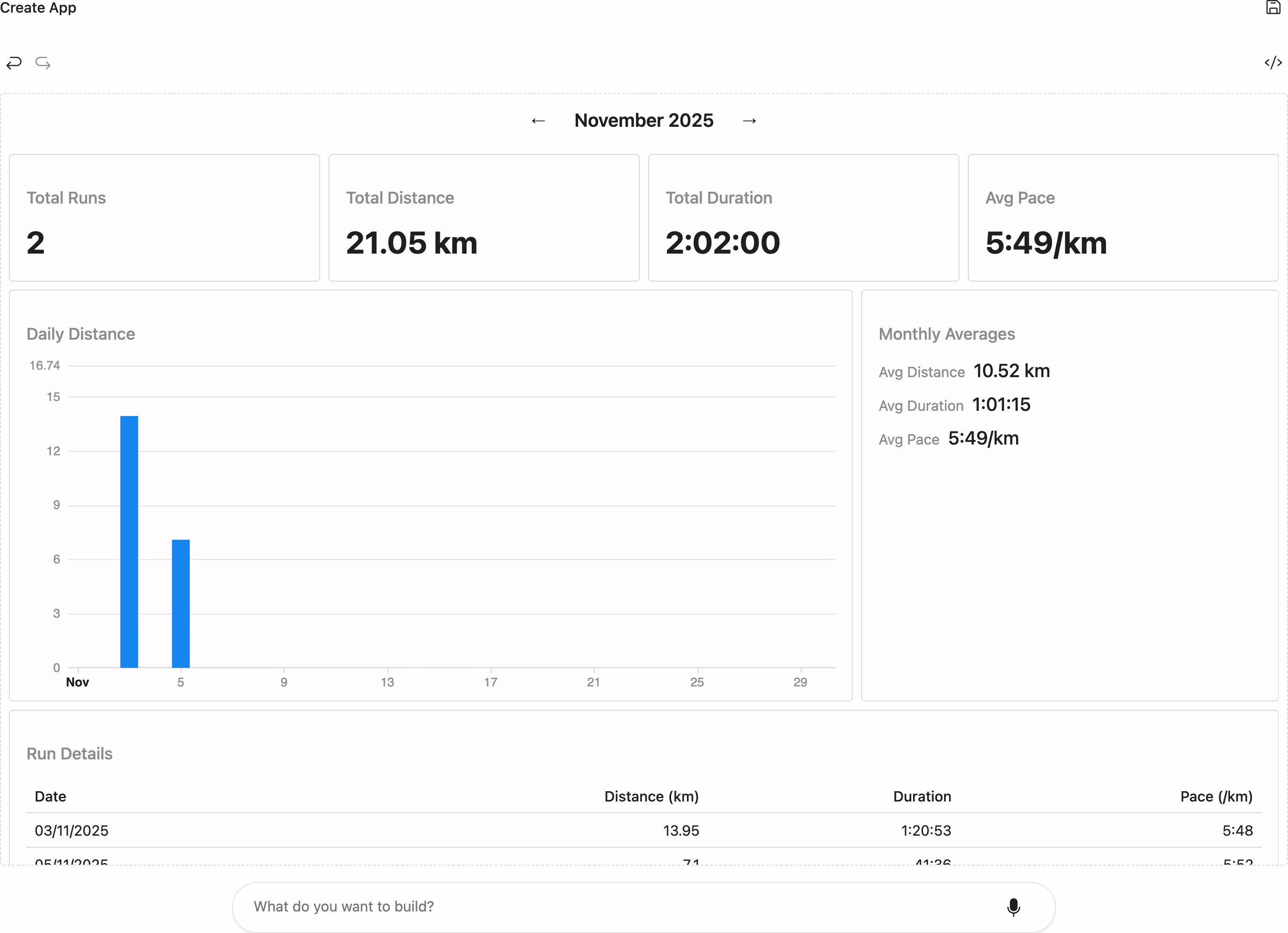The image size is (1288, 933).
Task: Click the Pace (/km) column header
Action: [x=1215, y=796]
